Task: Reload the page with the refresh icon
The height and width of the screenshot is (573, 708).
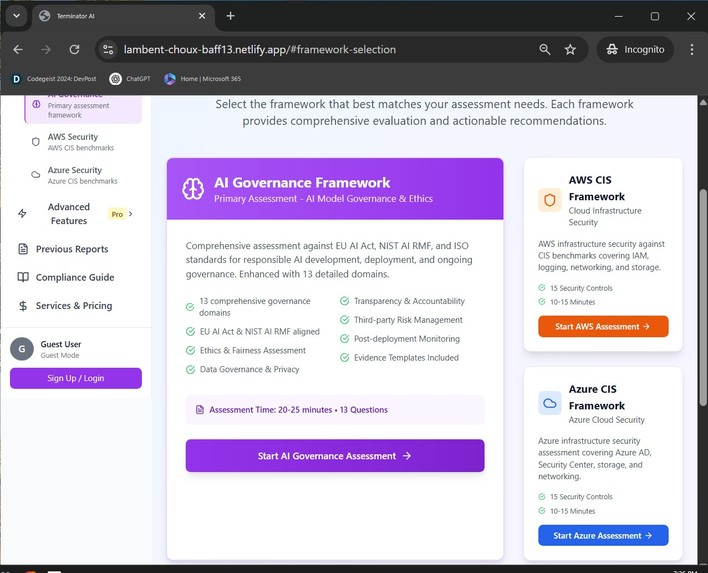Action: pos(75,50)
